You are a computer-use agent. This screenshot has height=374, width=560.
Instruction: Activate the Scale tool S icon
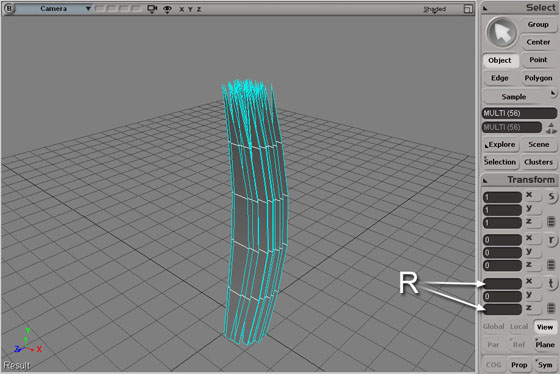[x=551, y=196]
